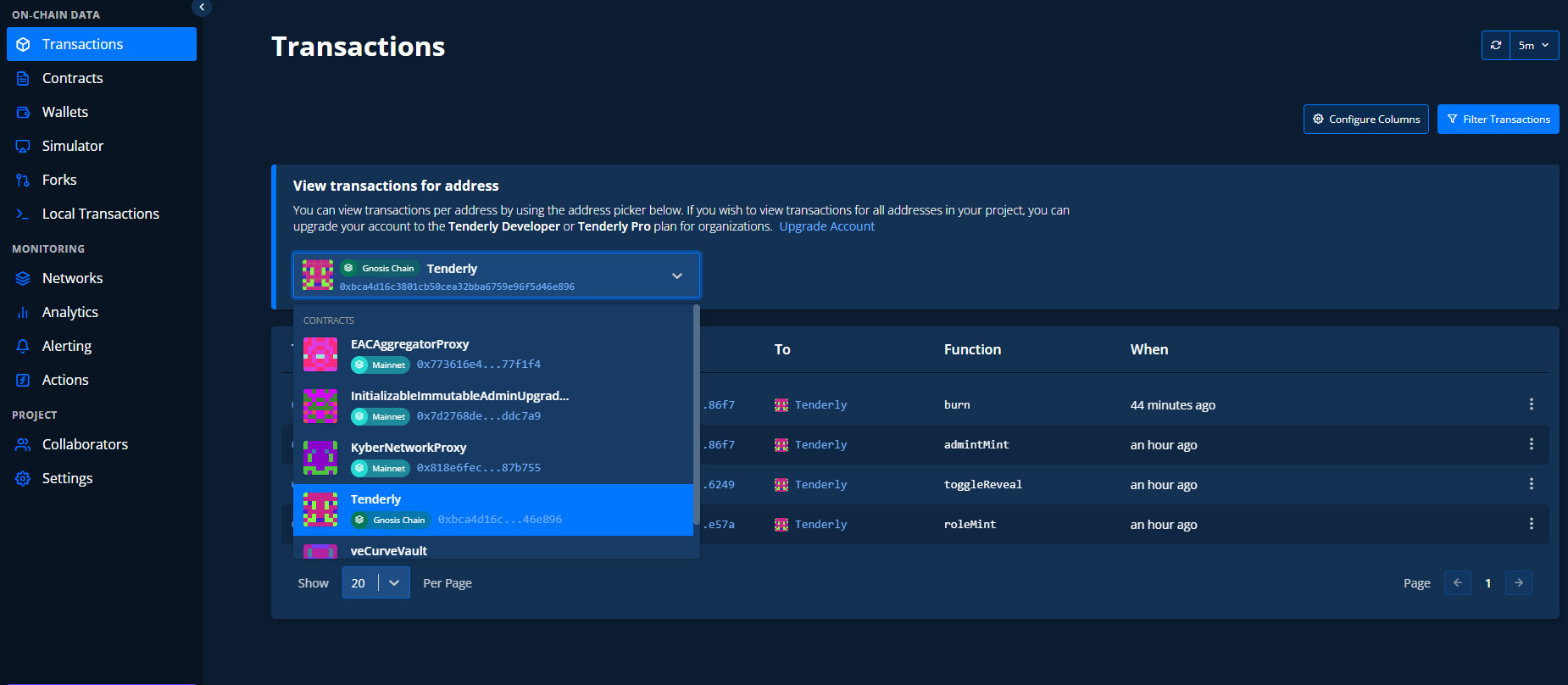Viewport: 1568px width, 685px height.
Task: Click the Transactions cube icon
Action: (x=23, y=44)
